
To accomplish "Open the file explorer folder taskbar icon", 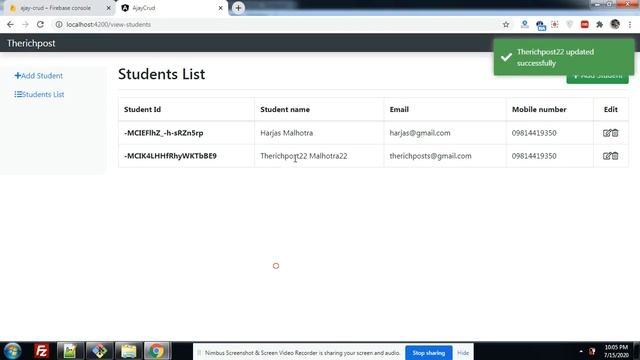I will tap(129, 351).
